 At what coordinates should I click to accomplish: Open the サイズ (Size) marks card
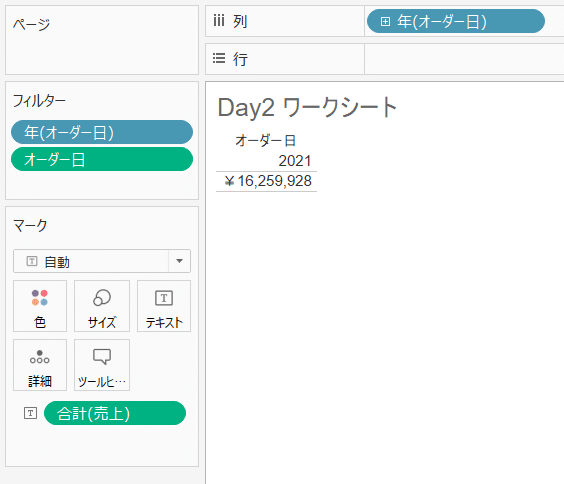point(102,306)
